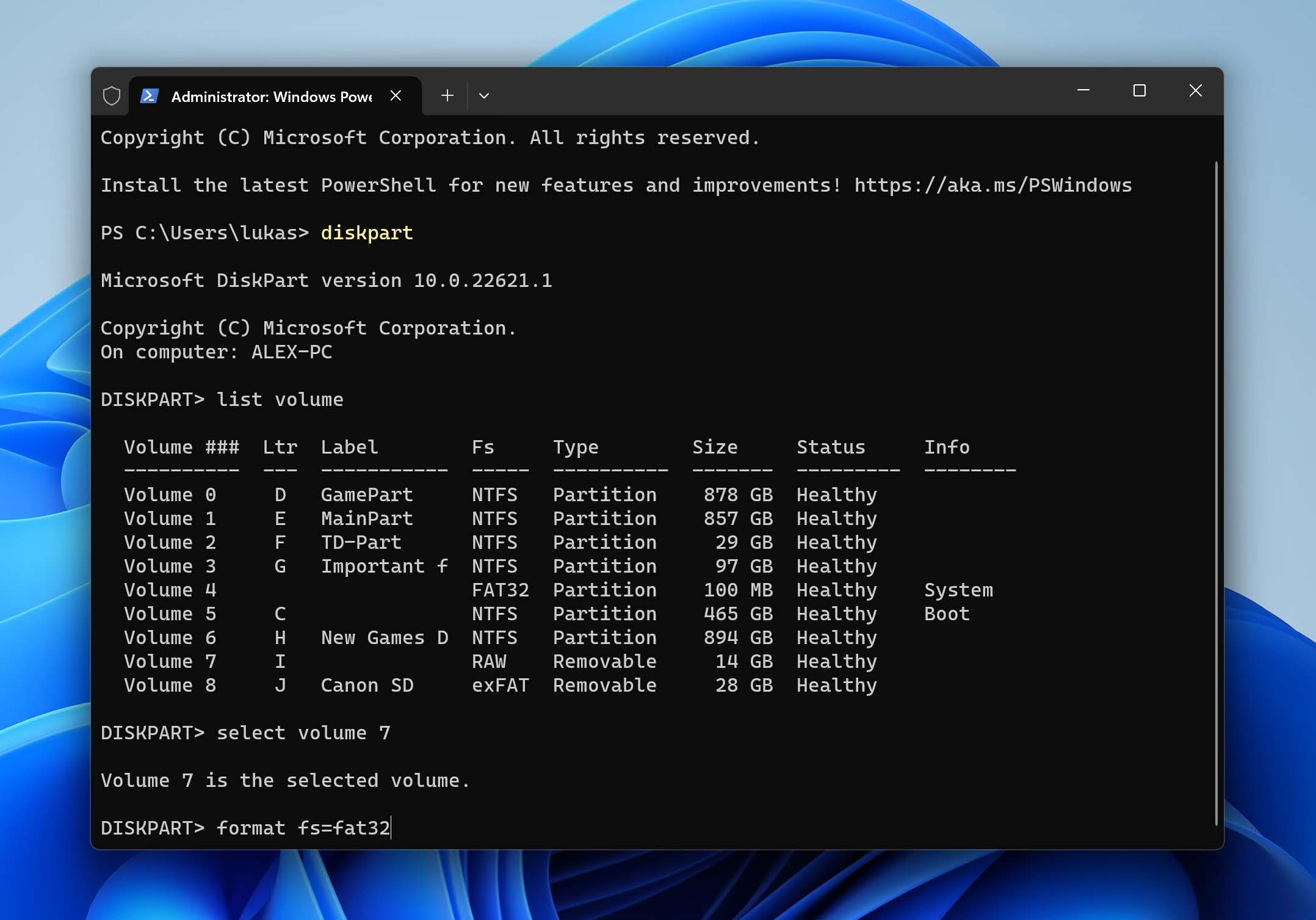Click 'Important f' label in Volume 3 row

pos(385,566)
